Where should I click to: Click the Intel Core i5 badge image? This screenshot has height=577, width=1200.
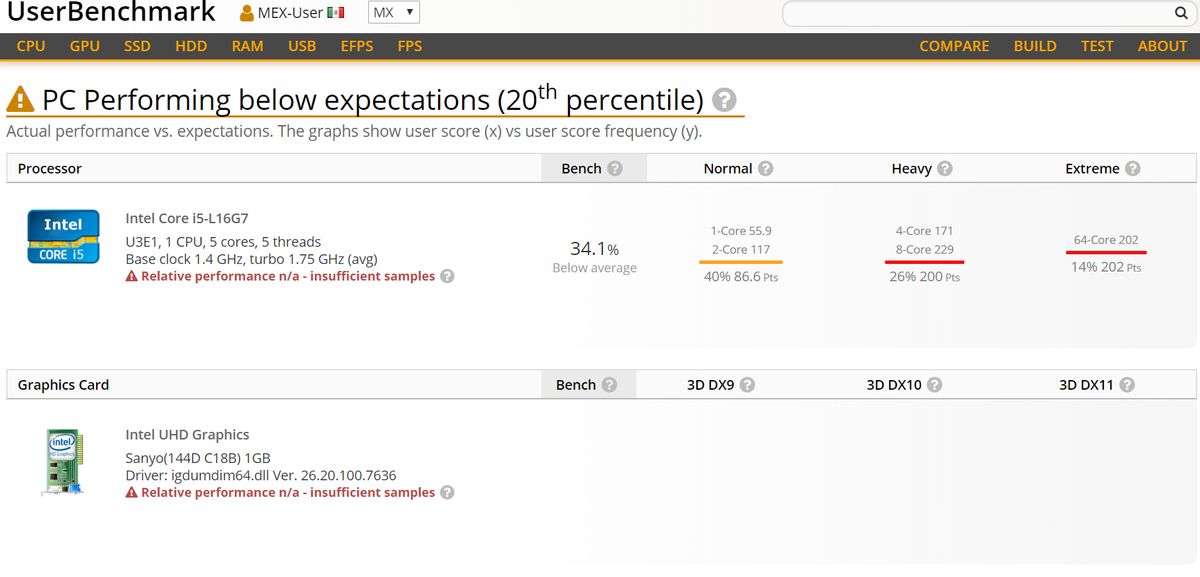coord(62,237)
